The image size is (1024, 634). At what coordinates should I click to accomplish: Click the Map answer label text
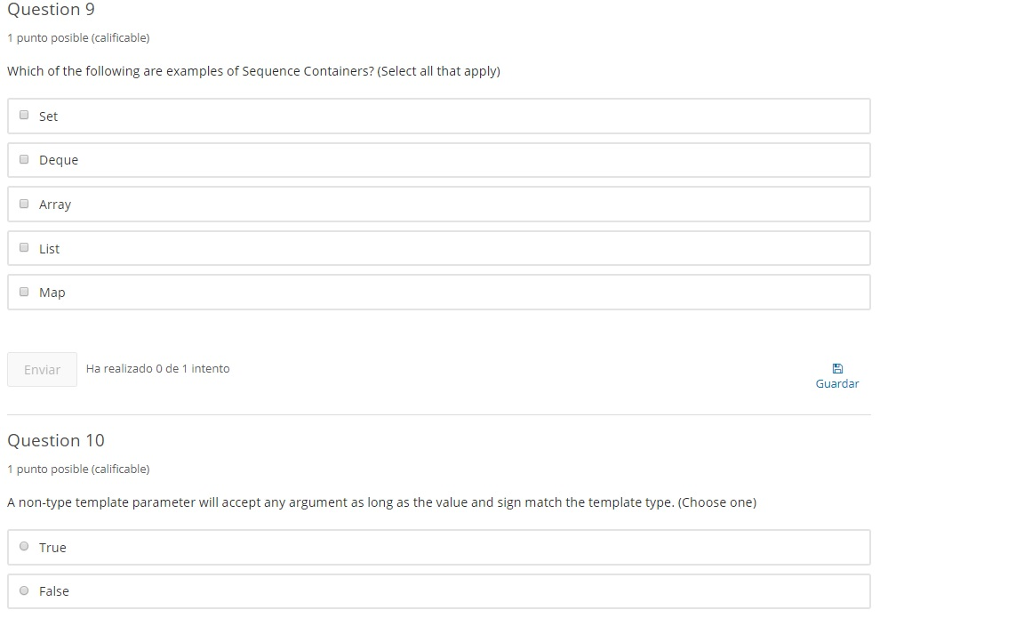click(x=52, y=293)
